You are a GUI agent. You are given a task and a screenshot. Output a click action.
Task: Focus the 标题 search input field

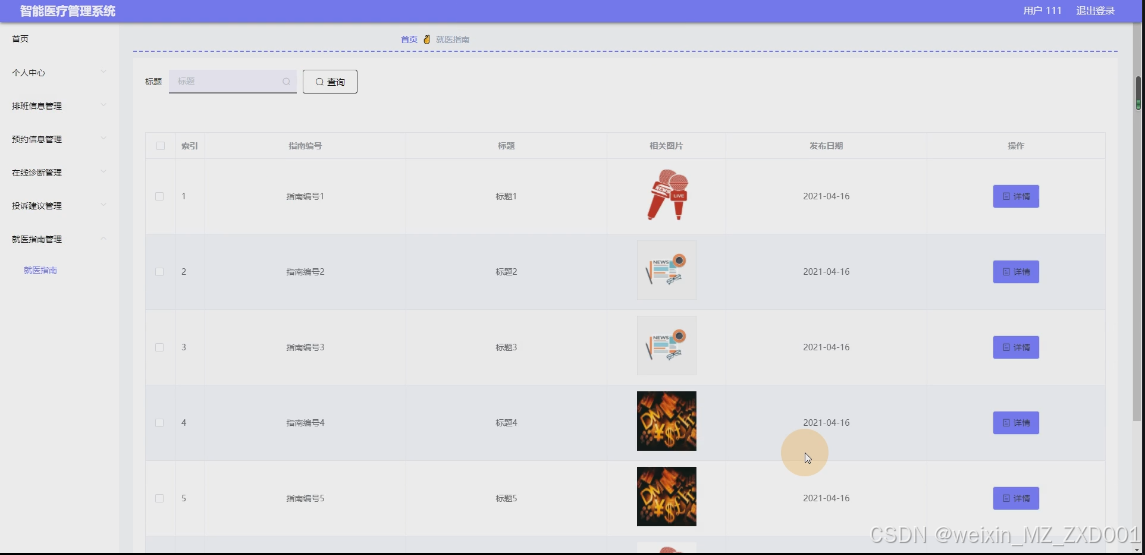click(233, 82)
